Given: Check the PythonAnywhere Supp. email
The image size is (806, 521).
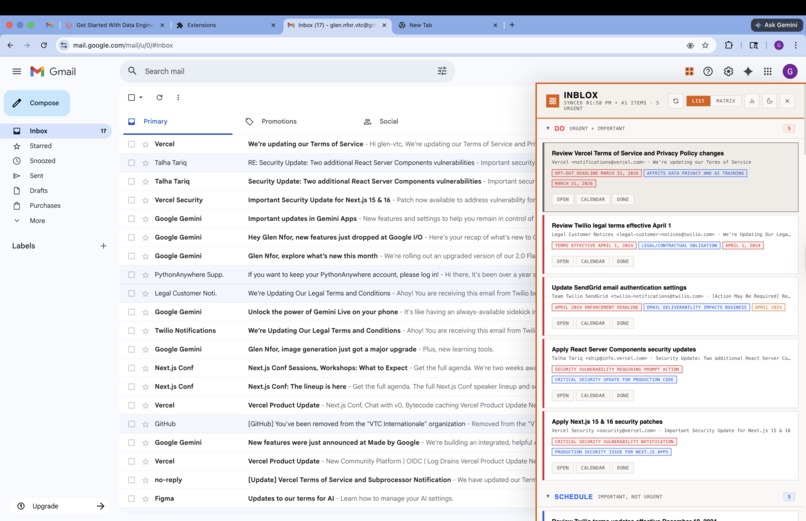Looking at the screenshot, I should [131, 275].
